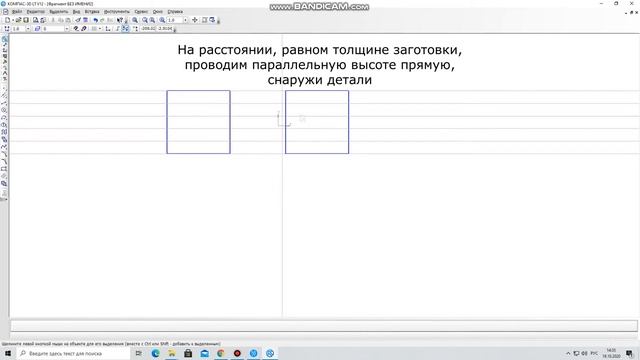Click the Open file icon
640x360 pixels.
click(x=18, y=20)
